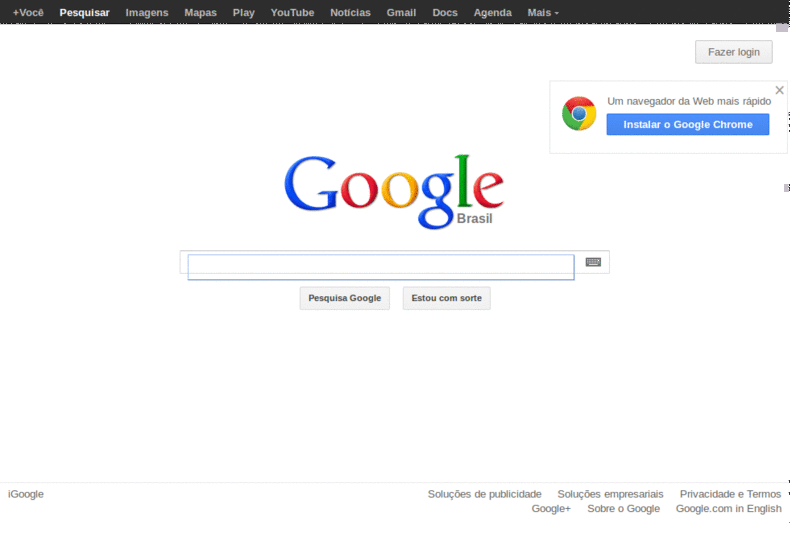This screenshot has height=533, width=800.
Task: Click the Estou com sorte button
Action: pos(446,298)
